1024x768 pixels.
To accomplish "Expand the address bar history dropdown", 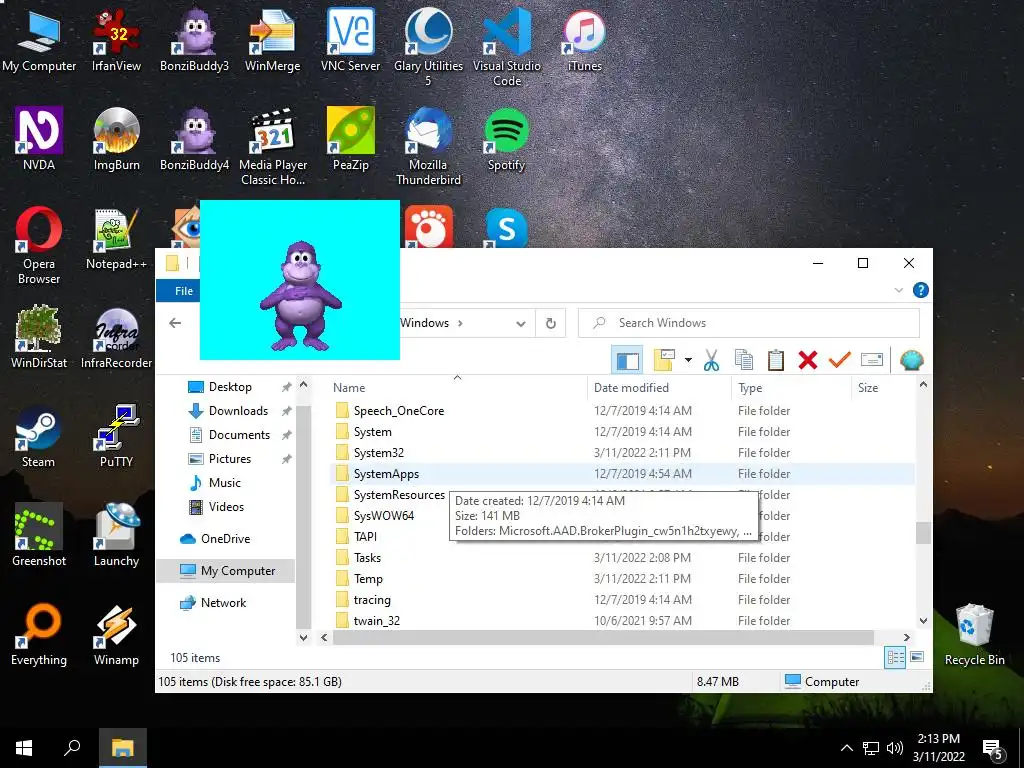I will (520, 323).
